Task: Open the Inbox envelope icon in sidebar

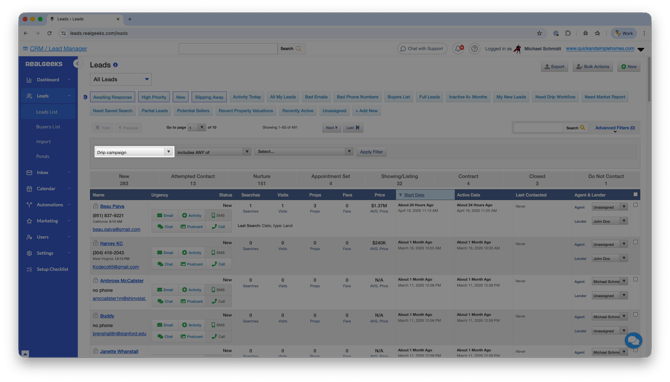Action: pos(29,173)
